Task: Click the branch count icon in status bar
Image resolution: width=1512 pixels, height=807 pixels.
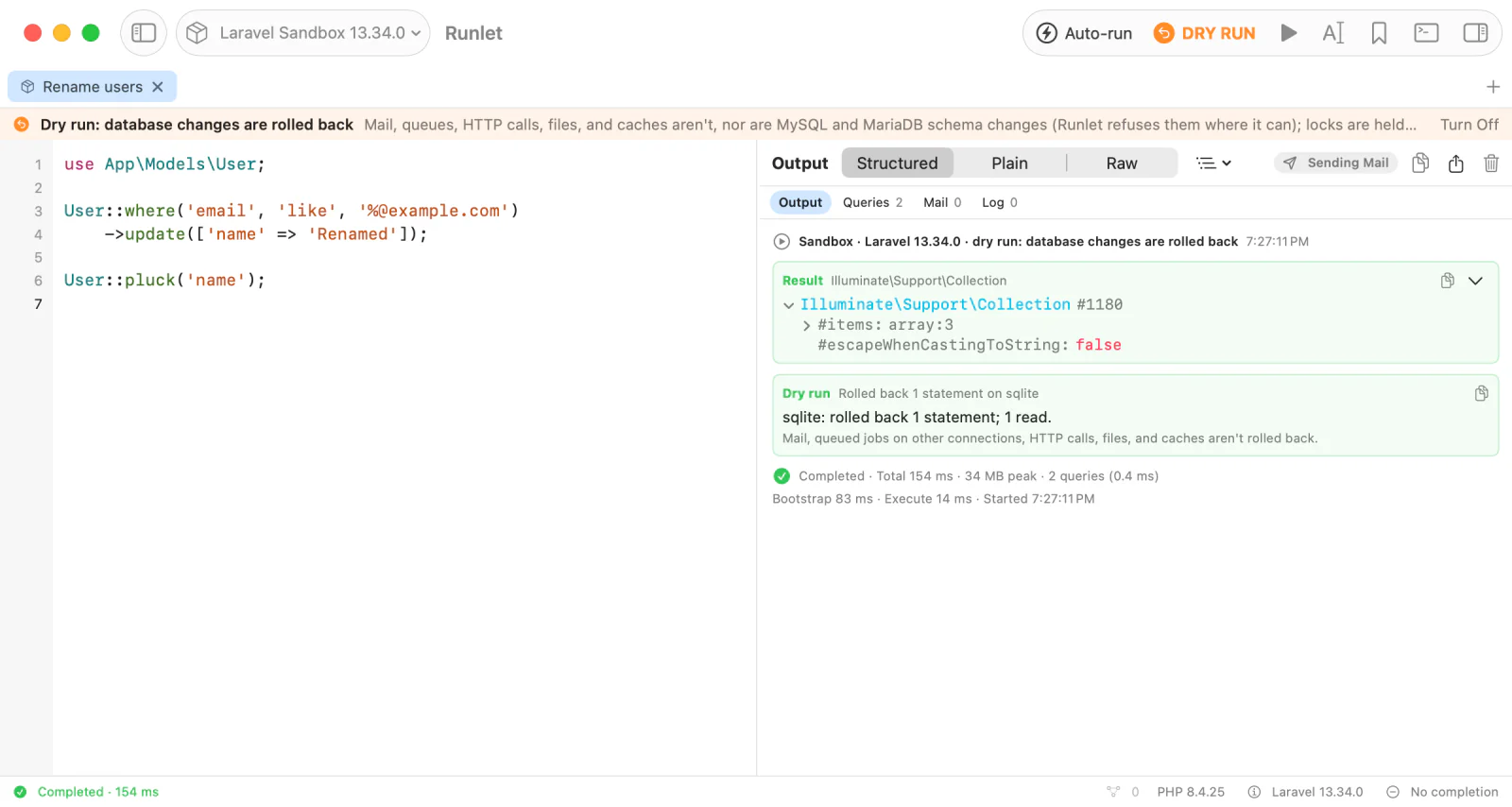Action: (x=1113, y=792)
